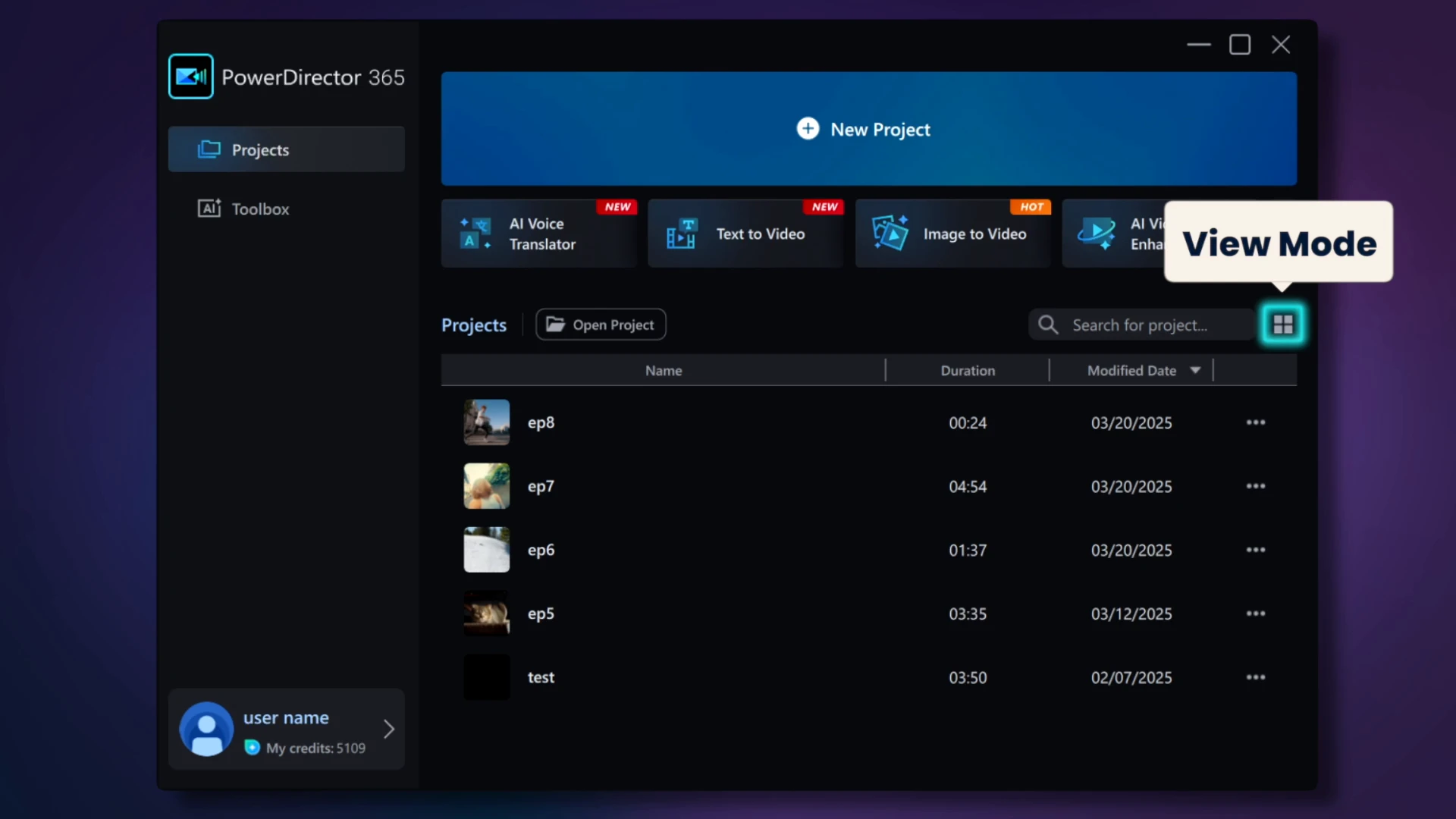Screen dimensions: 1456x819
Task: Click the plus icon in New Project banner
Action: (808, 129)
